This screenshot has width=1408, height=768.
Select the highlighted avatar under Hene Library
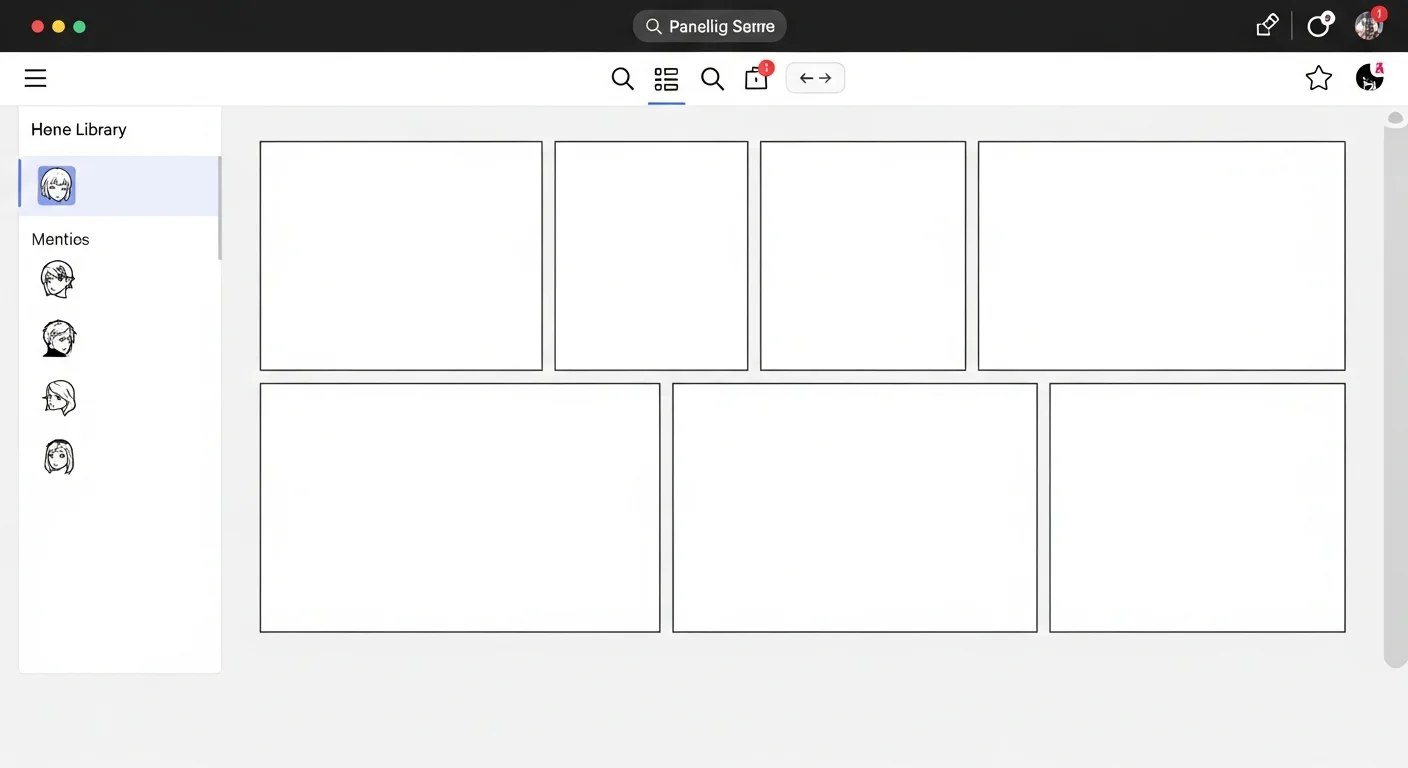(x=57, y=186)
